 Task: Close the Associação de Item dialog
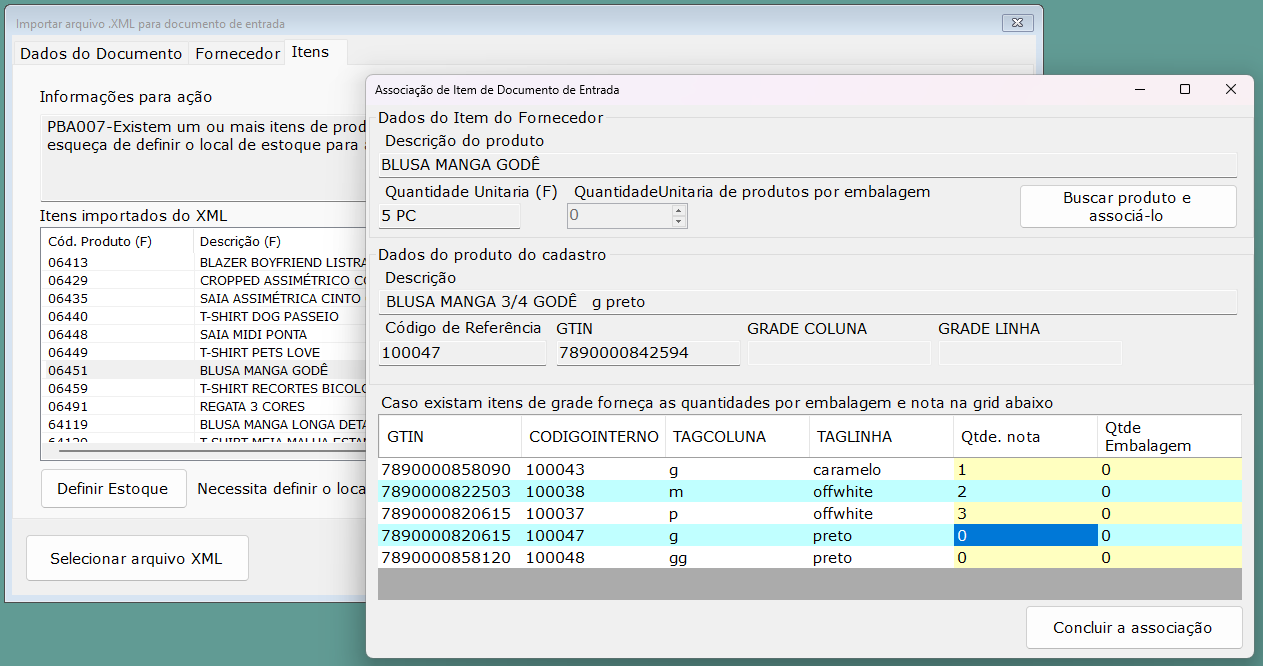(x=1231, y=89)
